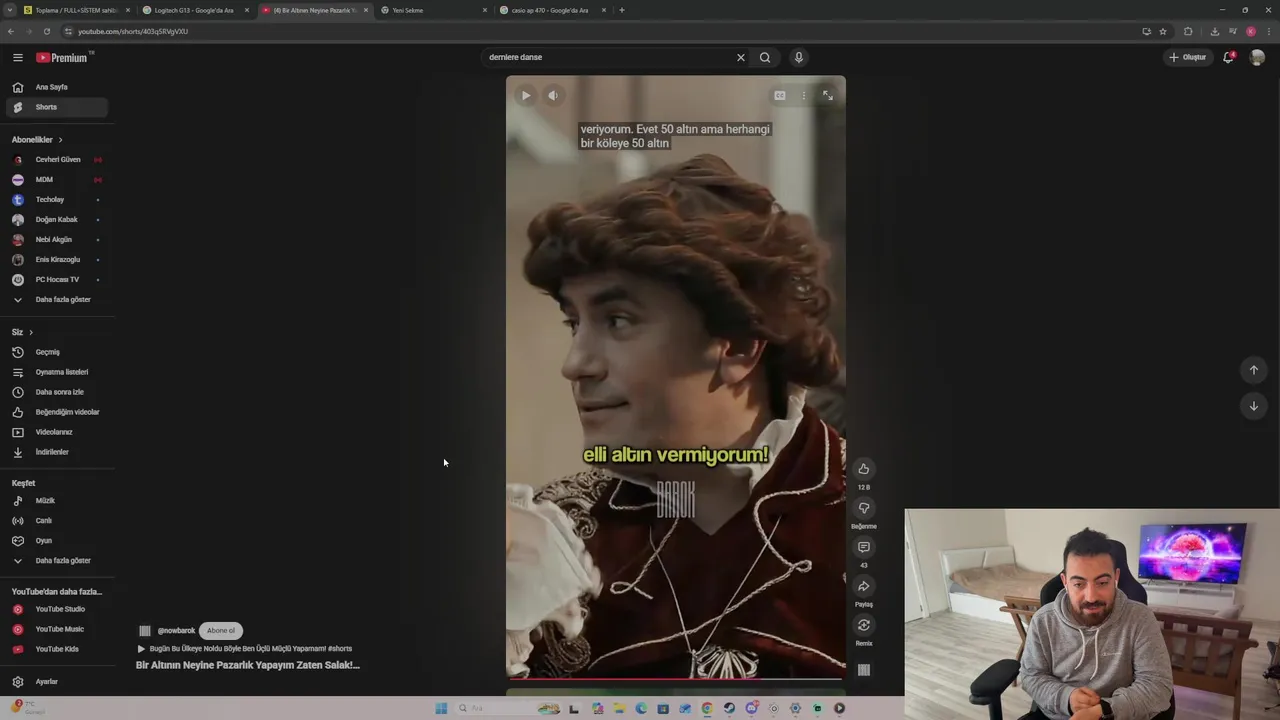
Task: Click inside the YouTube search field
Action: click(608, 57)
